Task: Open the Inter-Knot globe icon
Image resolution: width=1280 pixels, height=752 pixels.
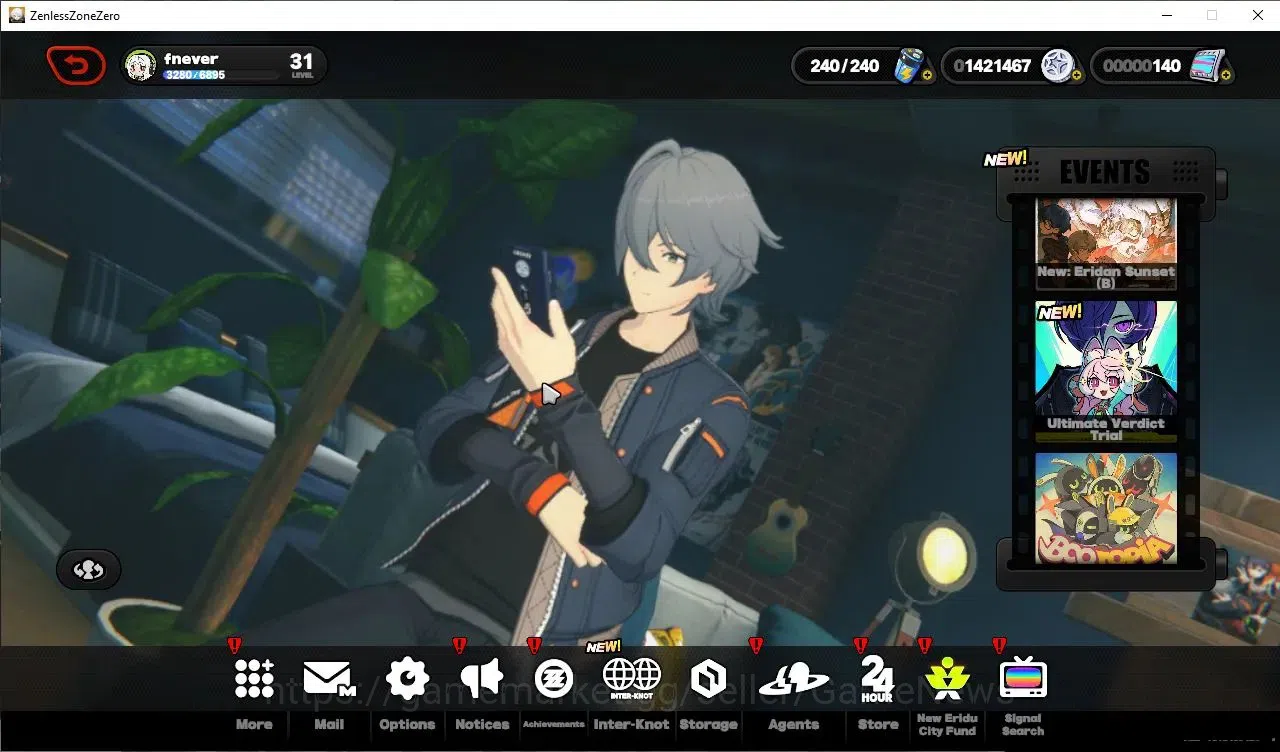Action: tap(632, 679)
